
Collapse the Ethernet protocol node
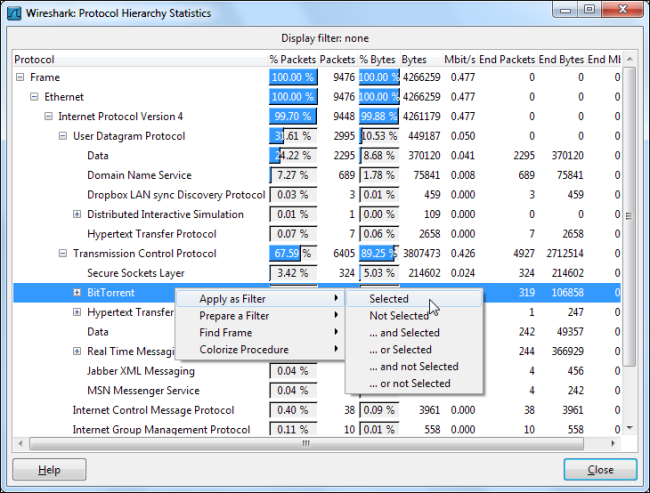(x=35, y=97)
